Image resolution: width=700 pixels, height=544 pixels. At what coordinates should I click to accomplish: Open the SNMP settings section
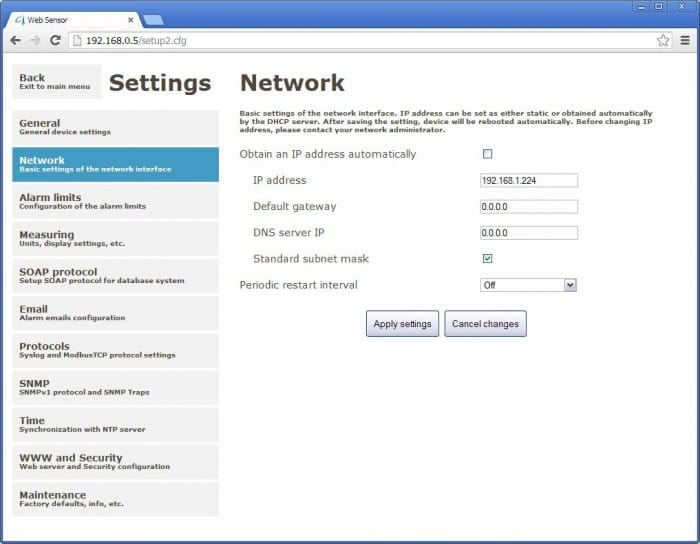(x=115, y=387)
